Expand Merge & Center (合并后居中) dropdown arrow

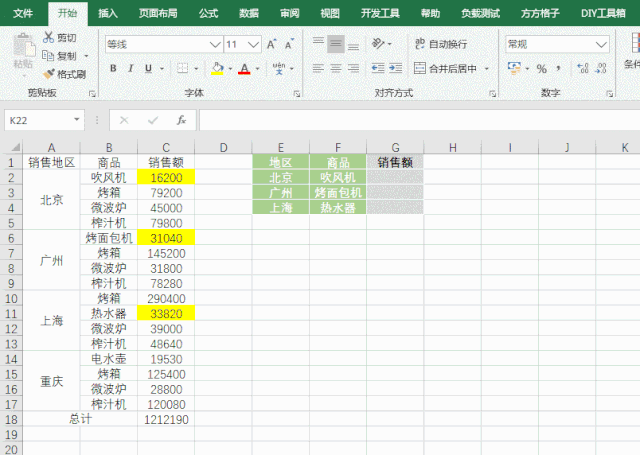(487, 69)
